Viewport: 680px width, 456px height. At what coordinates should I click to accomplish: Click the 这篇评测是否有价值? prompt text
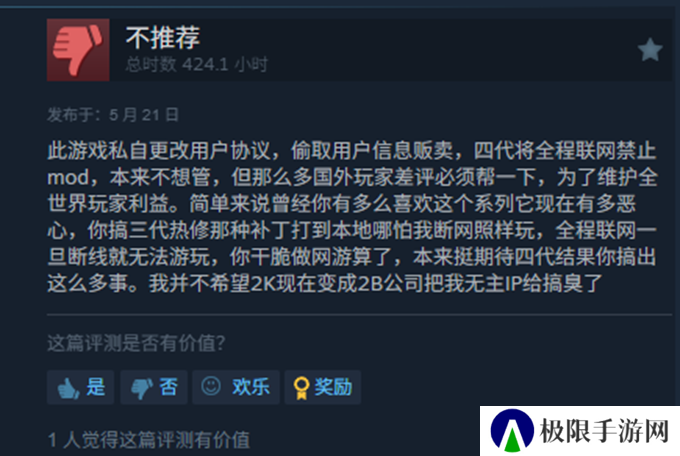click(136, 343)
